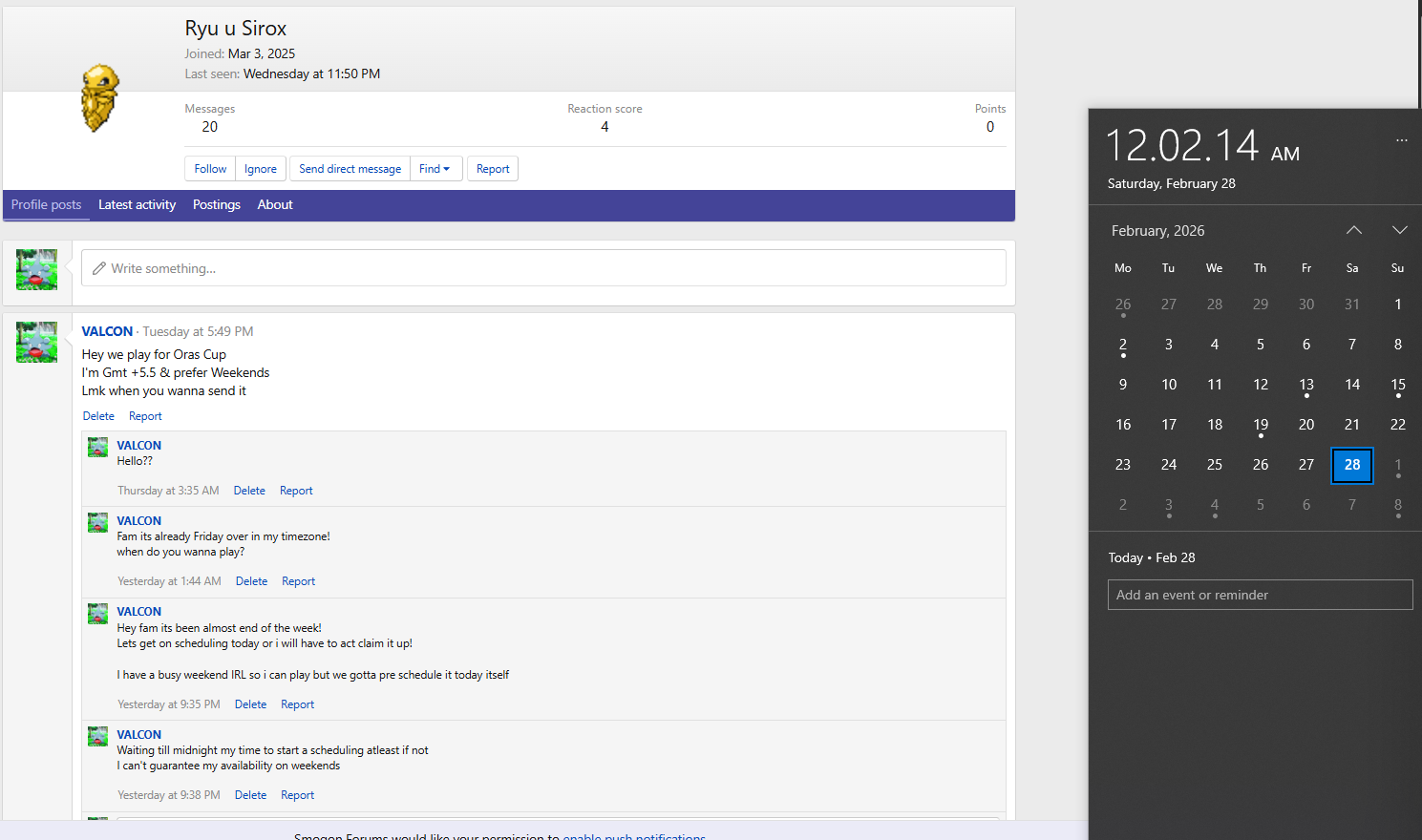1422x840 pixels.
Task: Click the small VALCON avatar beside the 'Hello??' comment
Action: point(97,447)
